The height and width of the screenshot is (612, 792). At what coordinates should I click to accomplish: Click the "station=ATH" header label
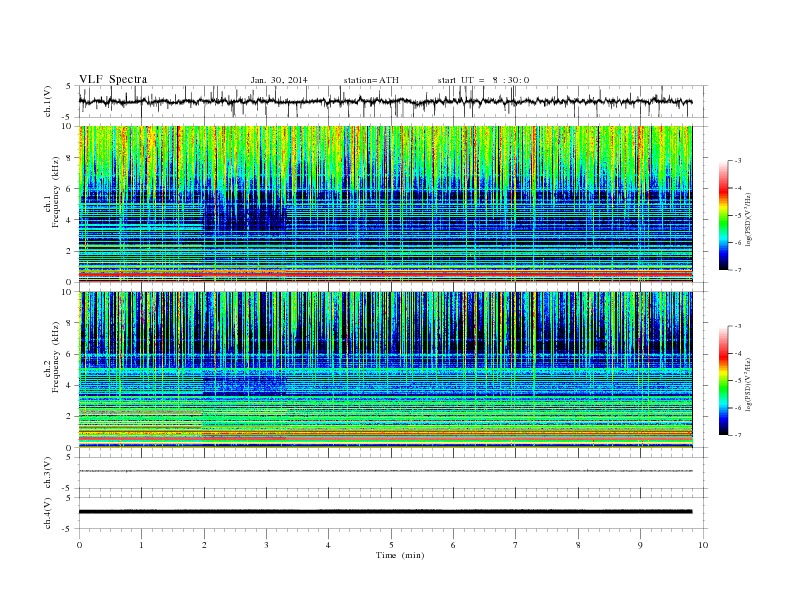point(371,80)
